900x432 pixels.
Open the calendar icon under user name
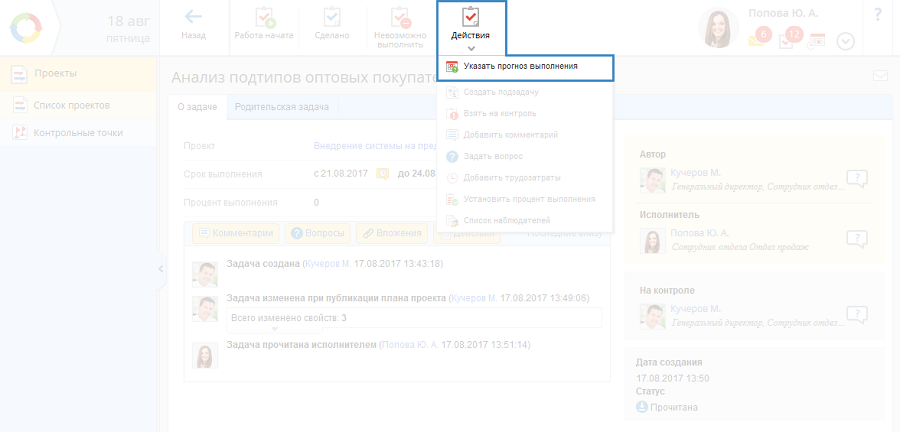pyautogui.click(x=817, y=40)
